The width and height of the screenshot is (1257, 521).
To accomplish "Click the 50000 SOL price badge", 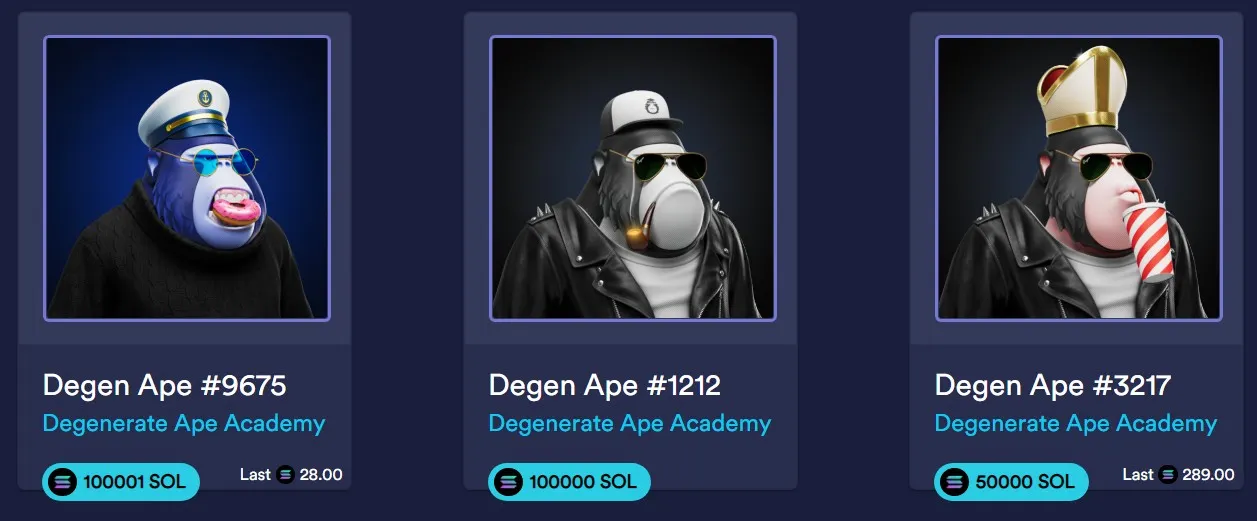I will (1010, 482).
